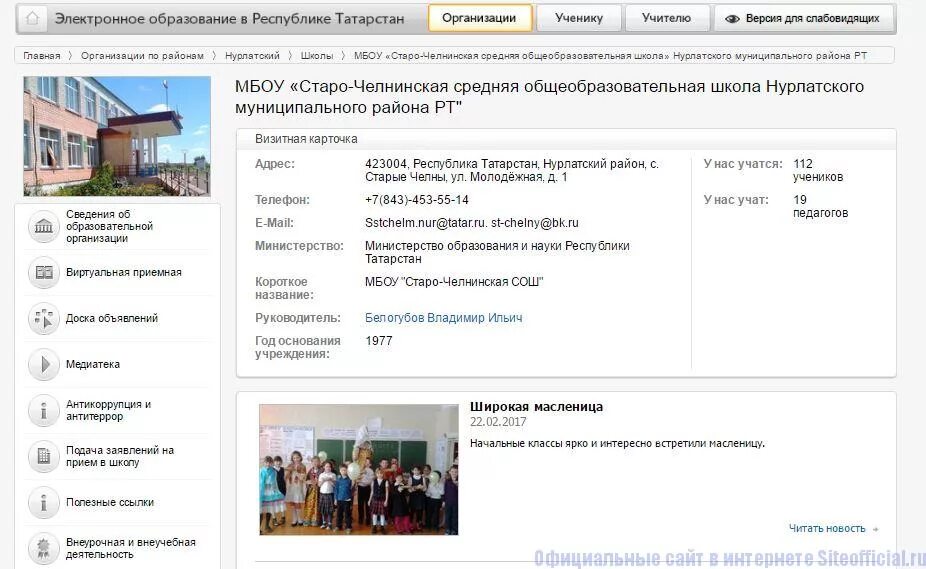The height and width of the screenshot is (569, 926).
Task: Click the building icon for Сведения об организации
Action: coord(44,226)
